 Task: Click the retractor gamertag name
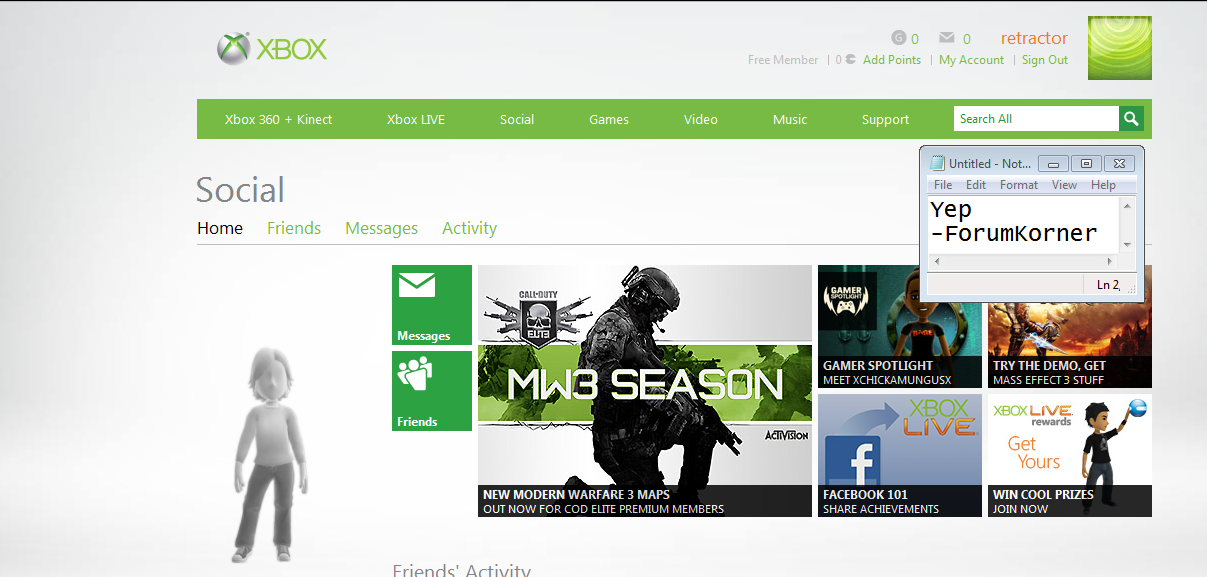(1034, 38)
